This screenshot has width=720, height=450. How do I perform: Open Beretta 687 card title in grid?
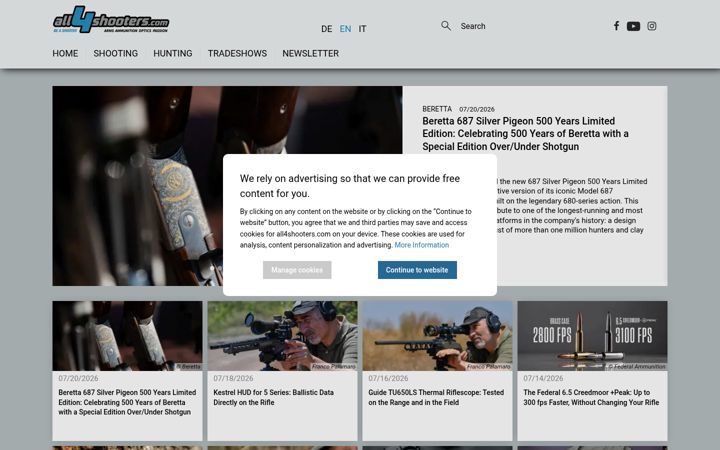127,402
